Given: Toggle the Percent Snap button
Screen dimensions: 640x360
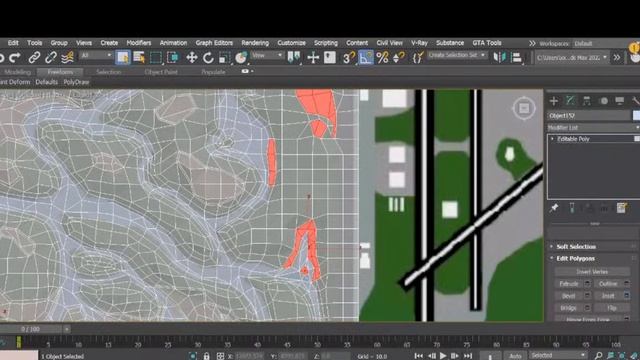Looking at the screenshot, I should point(382,58).
